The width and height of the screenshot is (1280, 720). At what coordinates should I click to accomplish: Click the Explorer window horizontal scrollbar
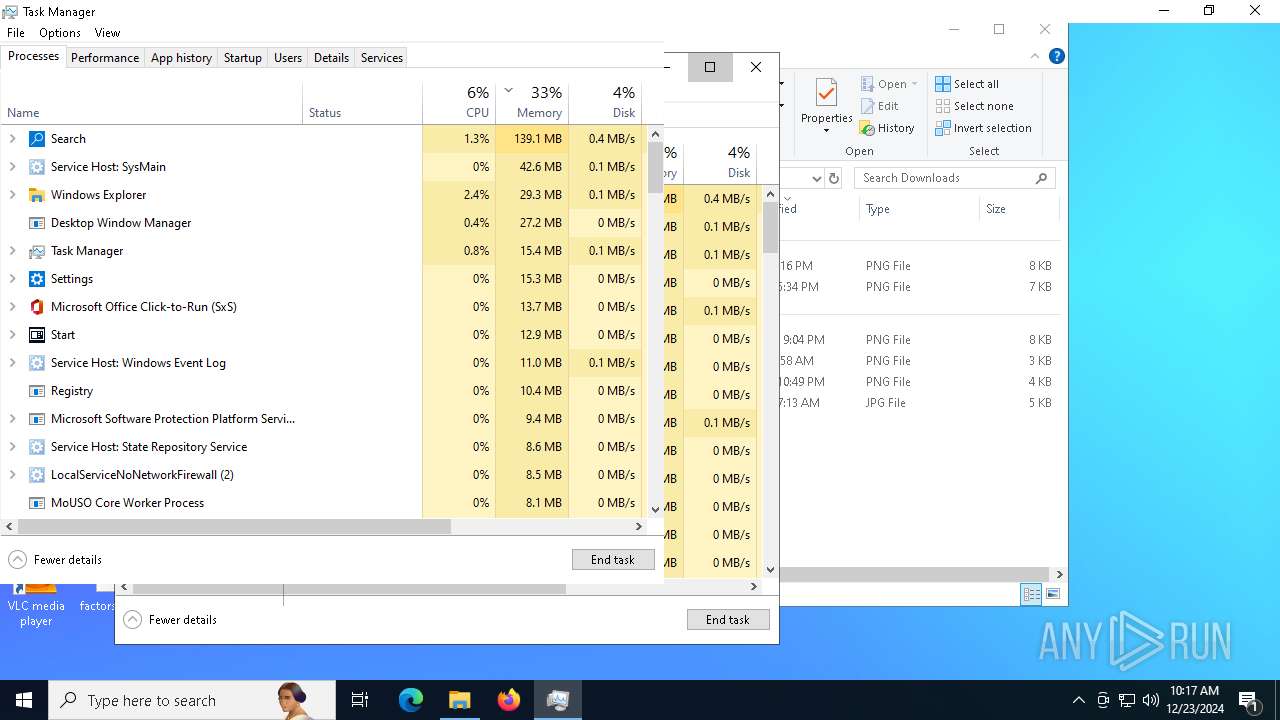[x=913, y=574]
